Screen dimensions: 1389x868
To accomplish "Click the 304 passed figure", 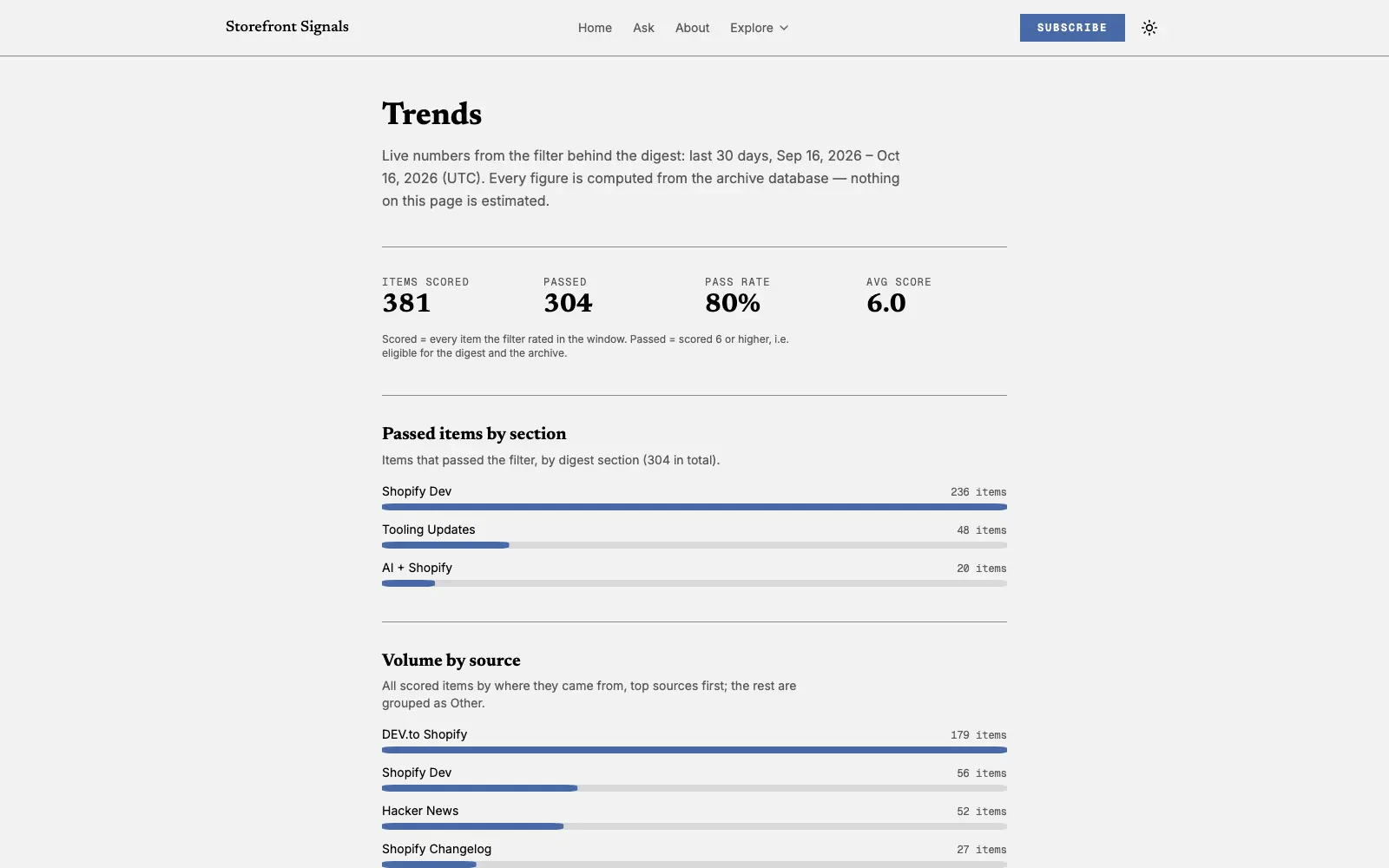I will click(x=568, y=303).
